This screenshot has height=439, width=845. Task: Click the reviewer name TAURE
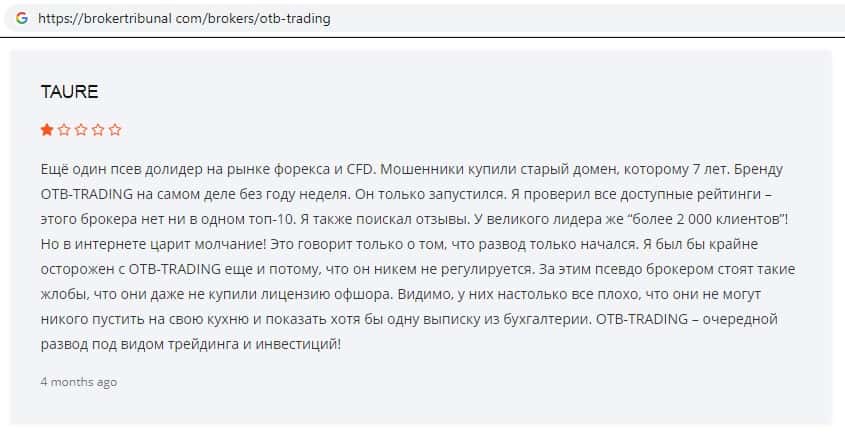pyautogui.click(x=69, y=92)
